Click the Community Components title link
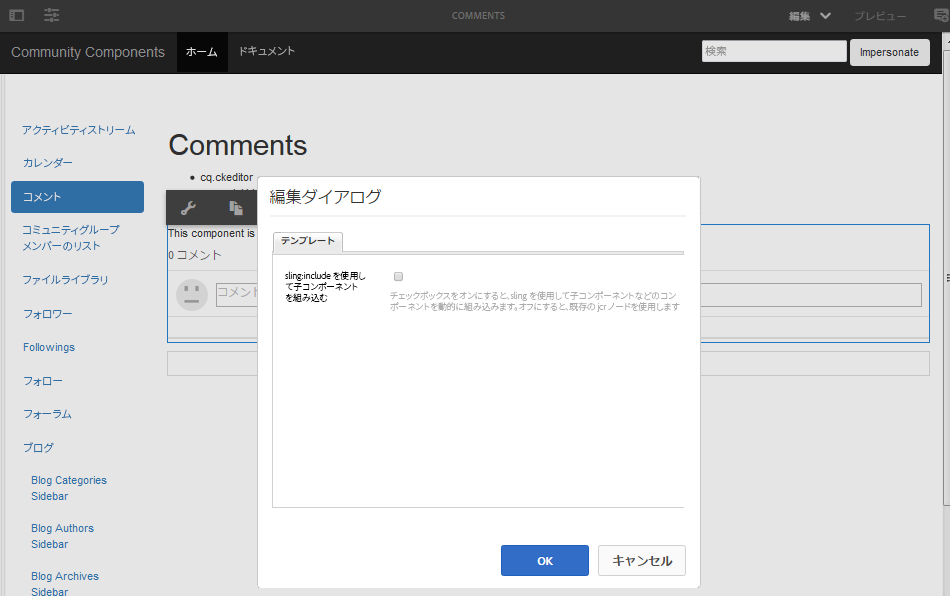Image resolution: width=950 pixels, height=596 pixels. point(88,52)
